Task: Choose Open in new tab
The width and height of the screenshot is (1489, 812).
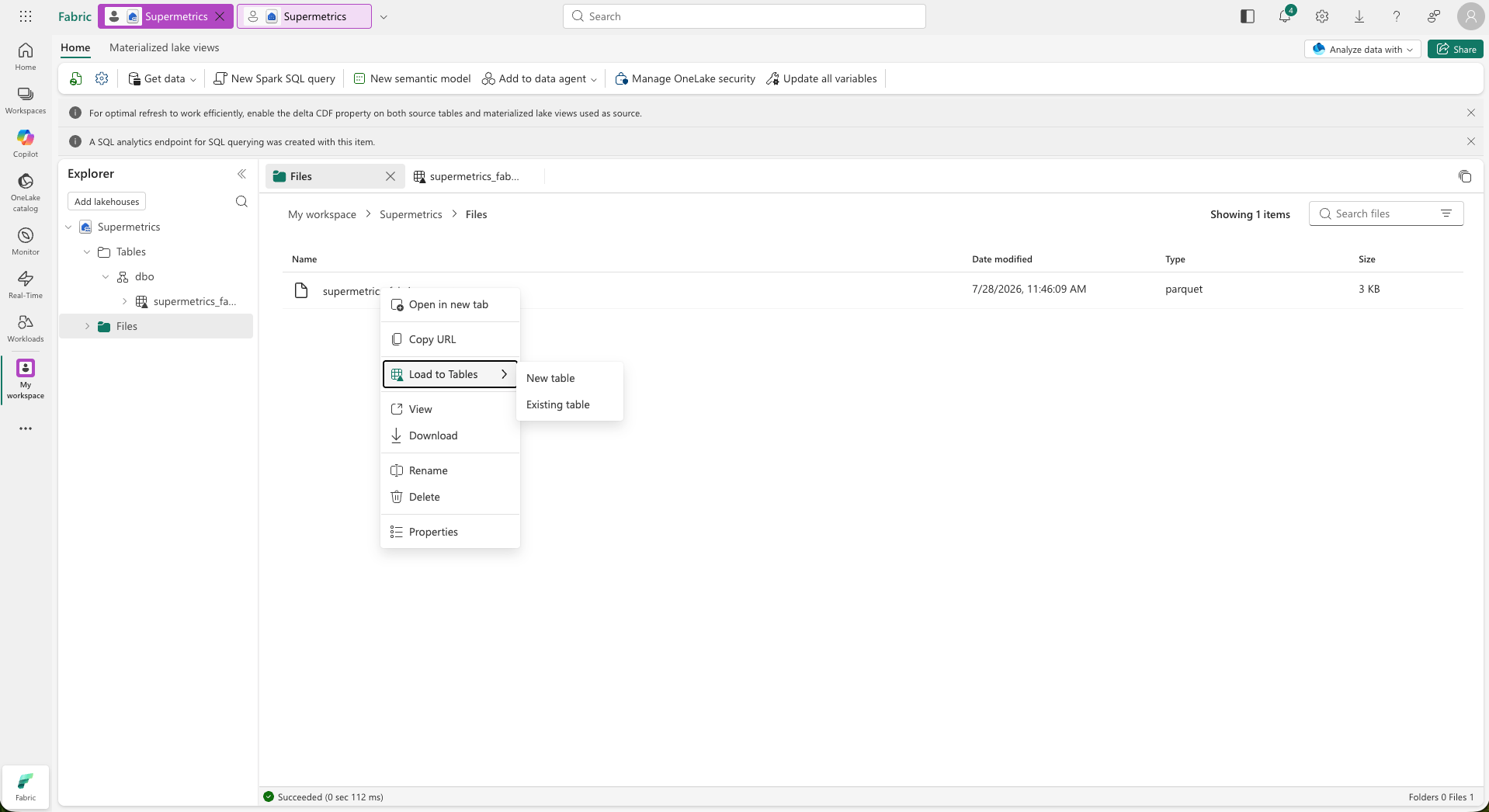Action: (x=450, y=304)
